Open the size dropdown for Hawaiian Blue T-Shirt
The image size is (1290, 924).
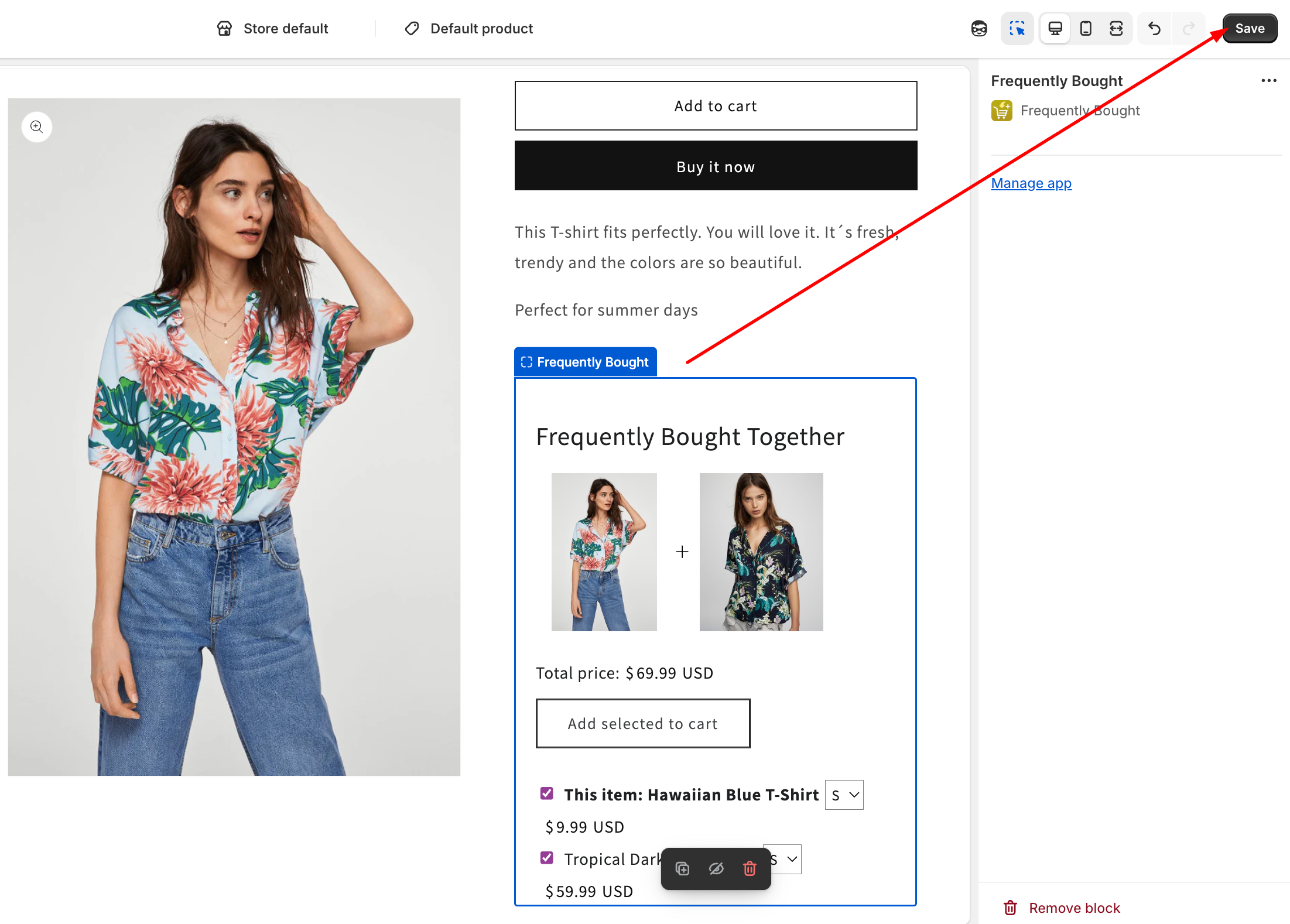(844, 795)
